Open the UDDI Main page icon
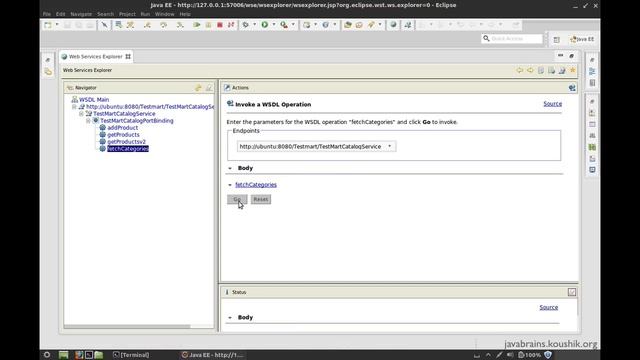 [x=541, y=70]
